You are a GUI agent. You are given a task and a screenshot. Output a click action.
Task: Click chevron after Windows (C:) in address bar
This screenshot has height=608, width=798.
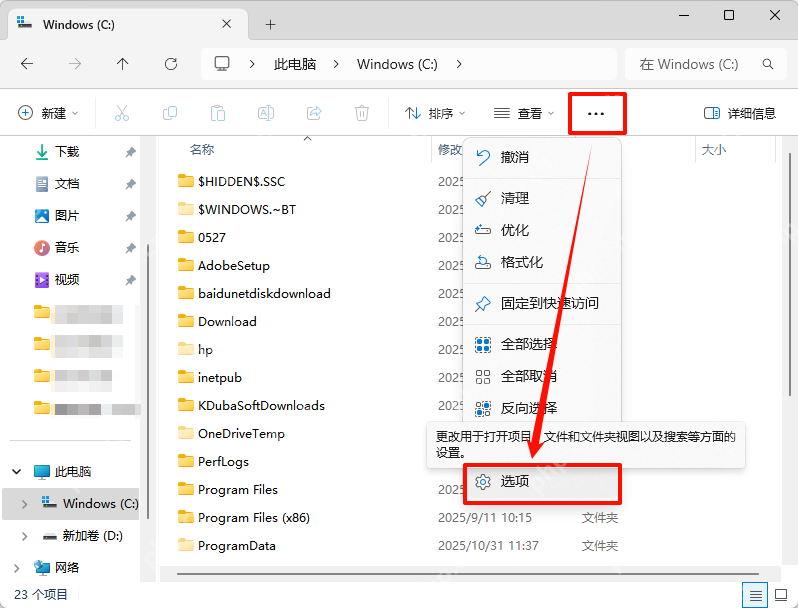[x=459, y=64]
